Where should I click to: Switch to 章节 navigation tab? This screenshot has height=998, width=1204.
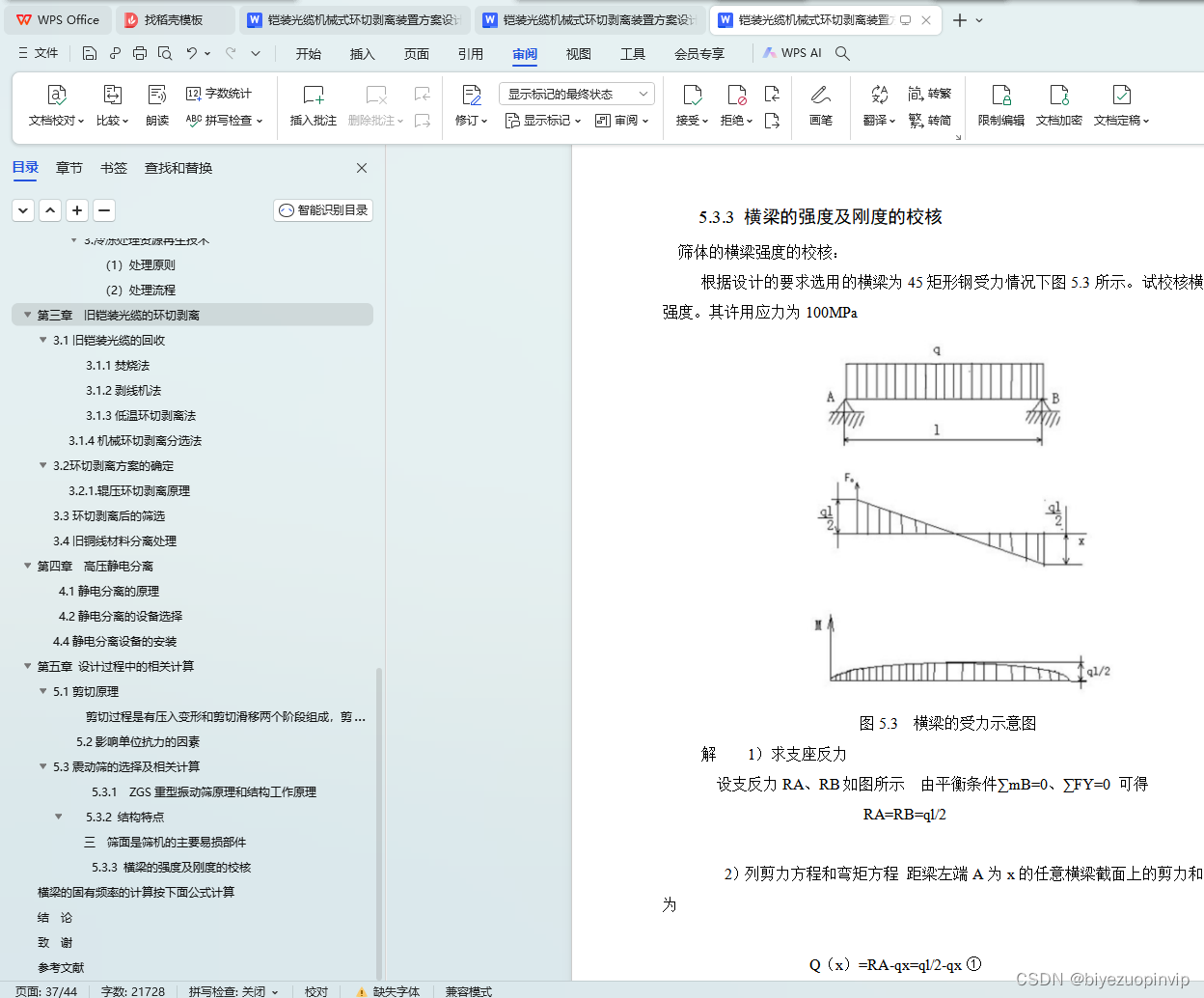pos(69,168)
